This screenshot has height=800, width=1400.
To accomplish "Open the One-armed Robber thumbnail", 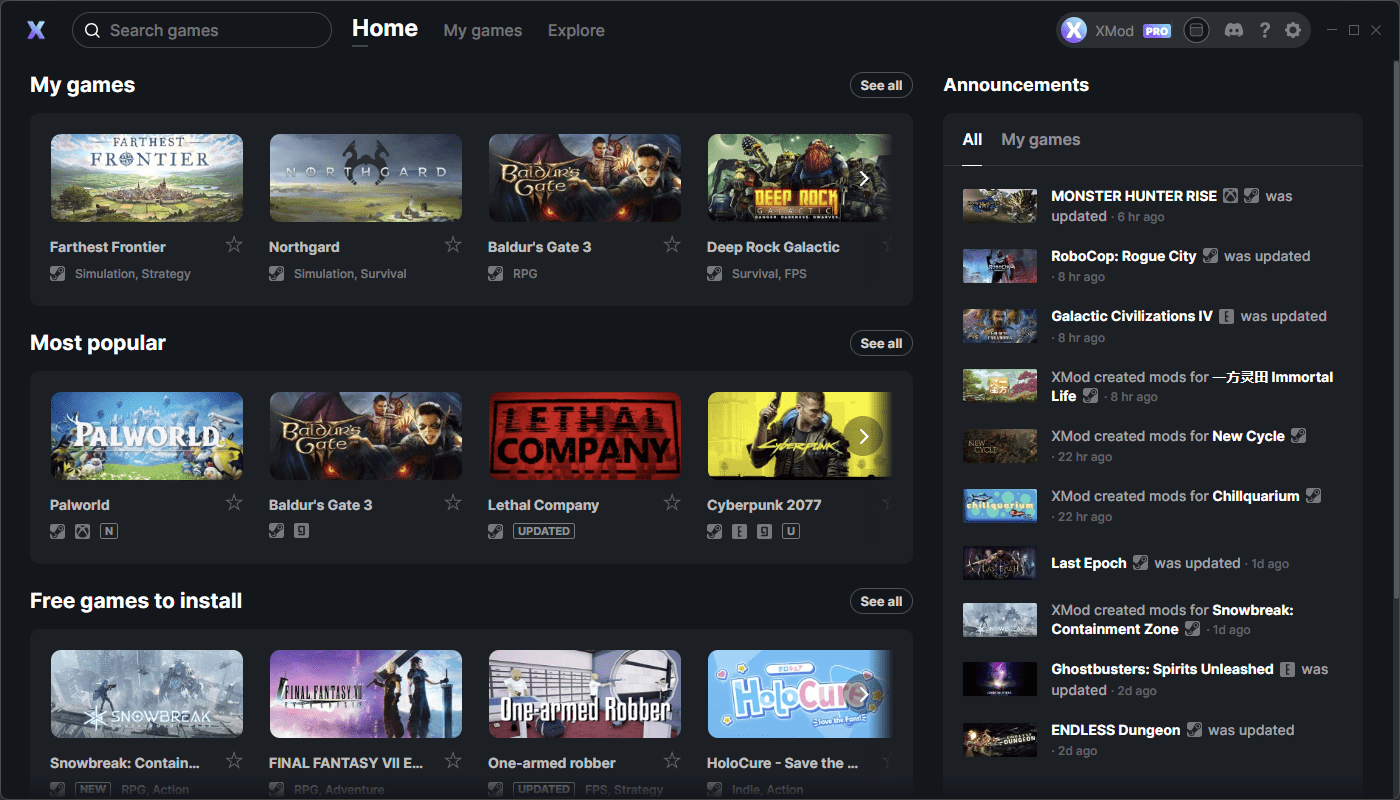I will [585, 694].
